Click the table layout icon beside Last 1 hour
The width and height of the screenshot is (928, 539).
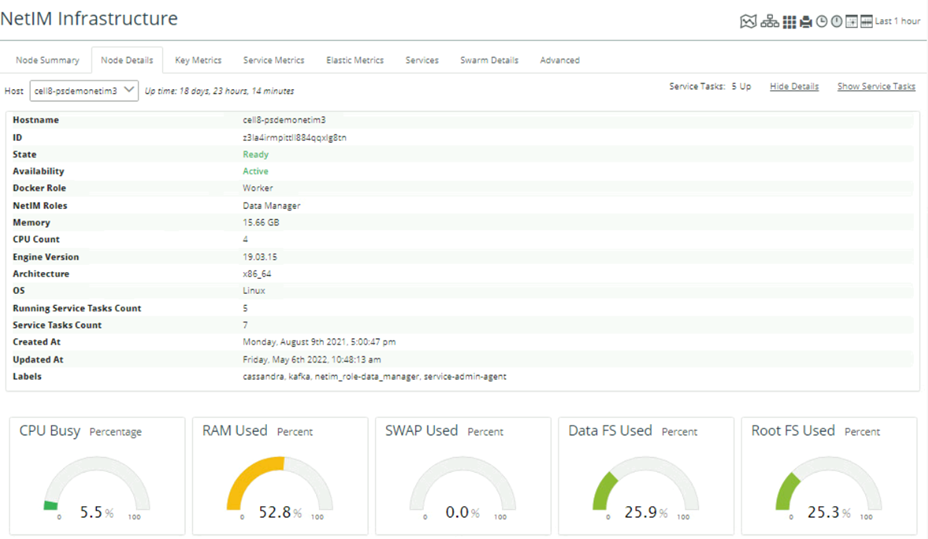tap(866, 22)
